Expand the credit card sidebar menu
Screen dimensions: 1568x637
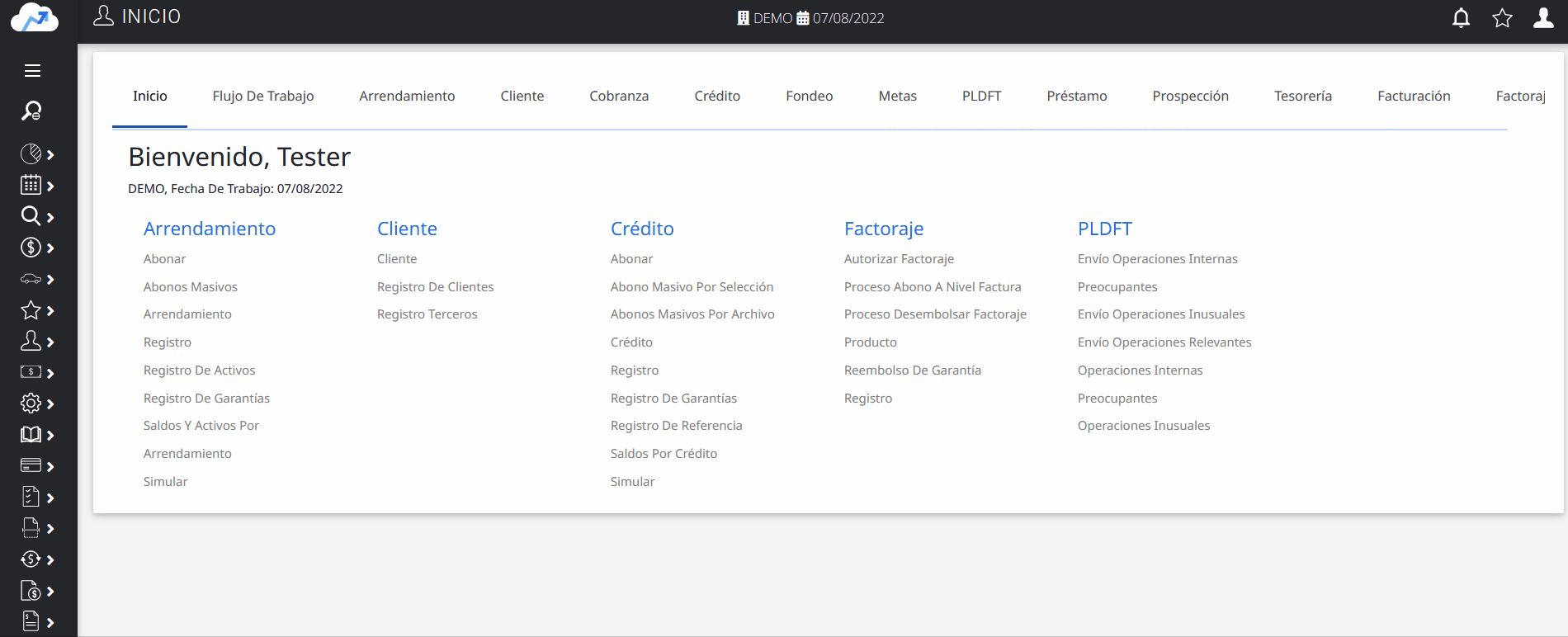[x=37, y=466]
